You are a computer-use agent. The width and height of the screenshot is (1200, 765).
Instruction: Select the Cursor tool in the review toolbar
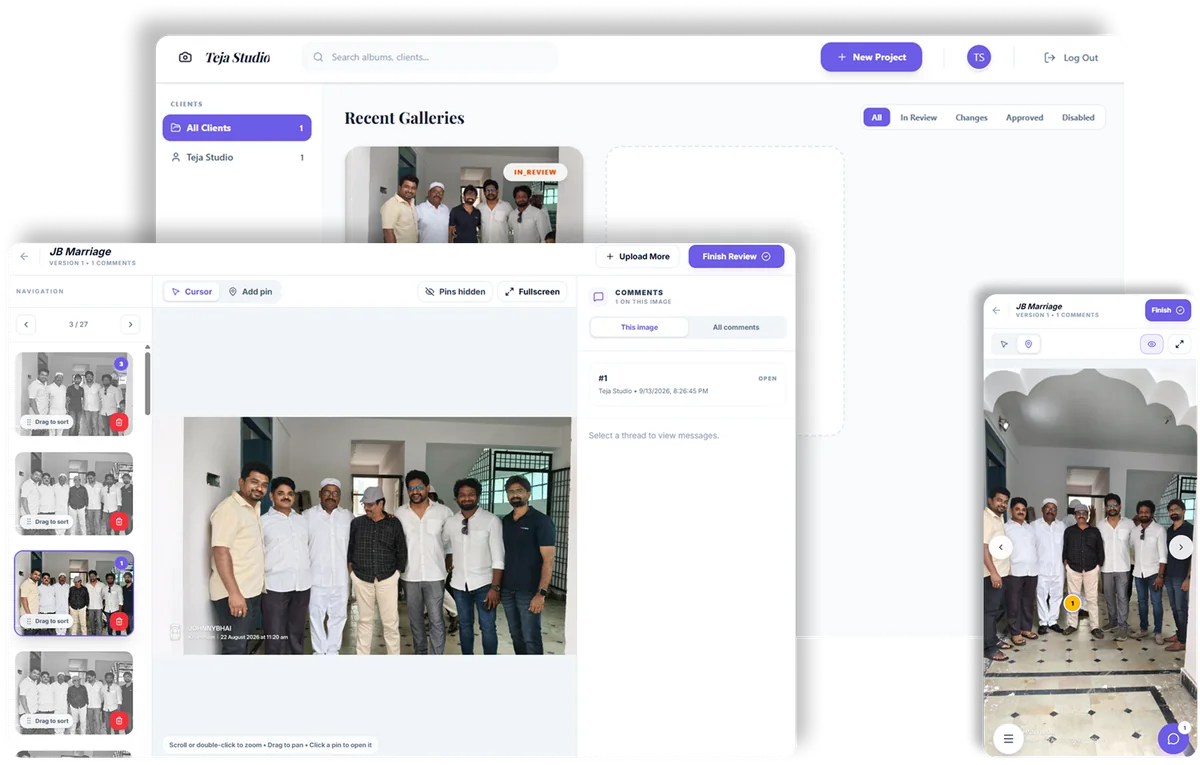(191, 292)
